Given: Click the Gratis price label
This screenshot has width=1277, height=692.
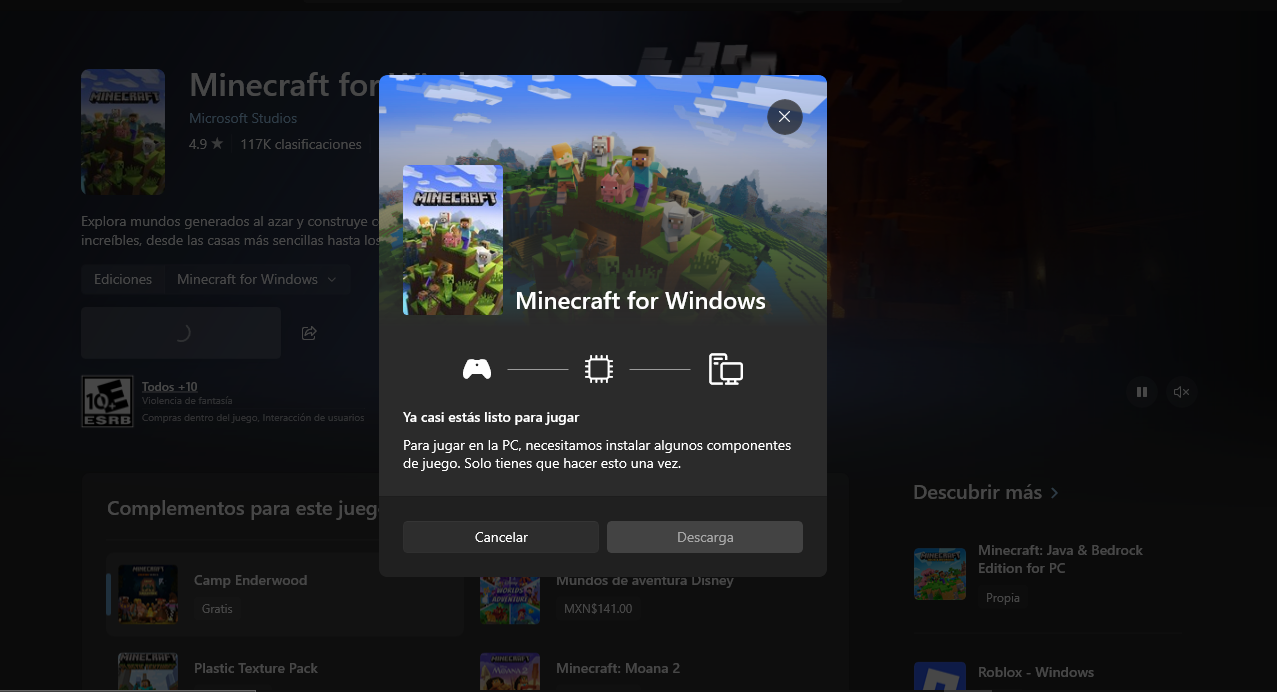Looking at the screenshot, I should (x=217, y=608).
